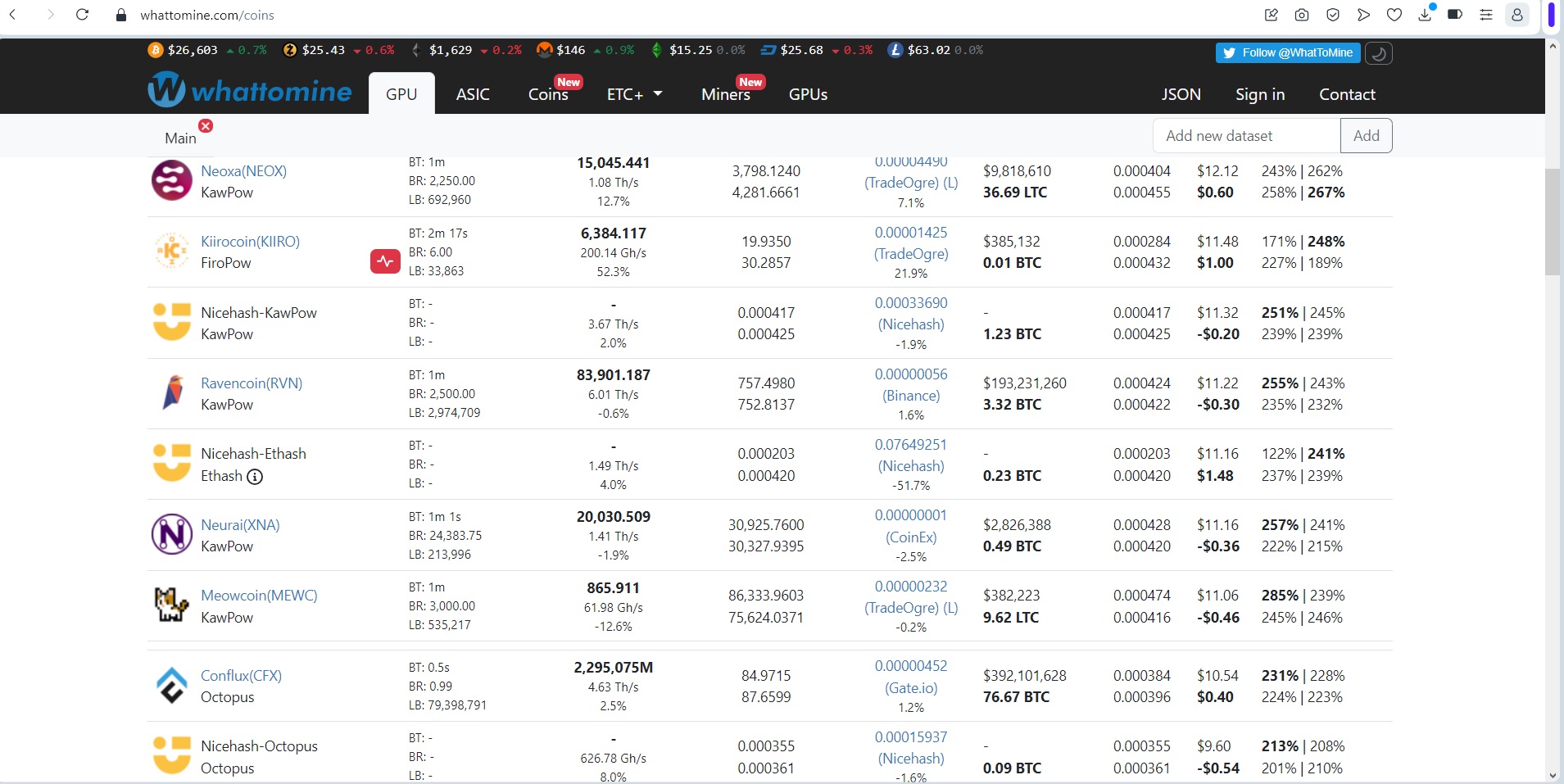1564x784 pixels.
Task: Click the Nicehash-Ethash logo
Action: point(172,463)
